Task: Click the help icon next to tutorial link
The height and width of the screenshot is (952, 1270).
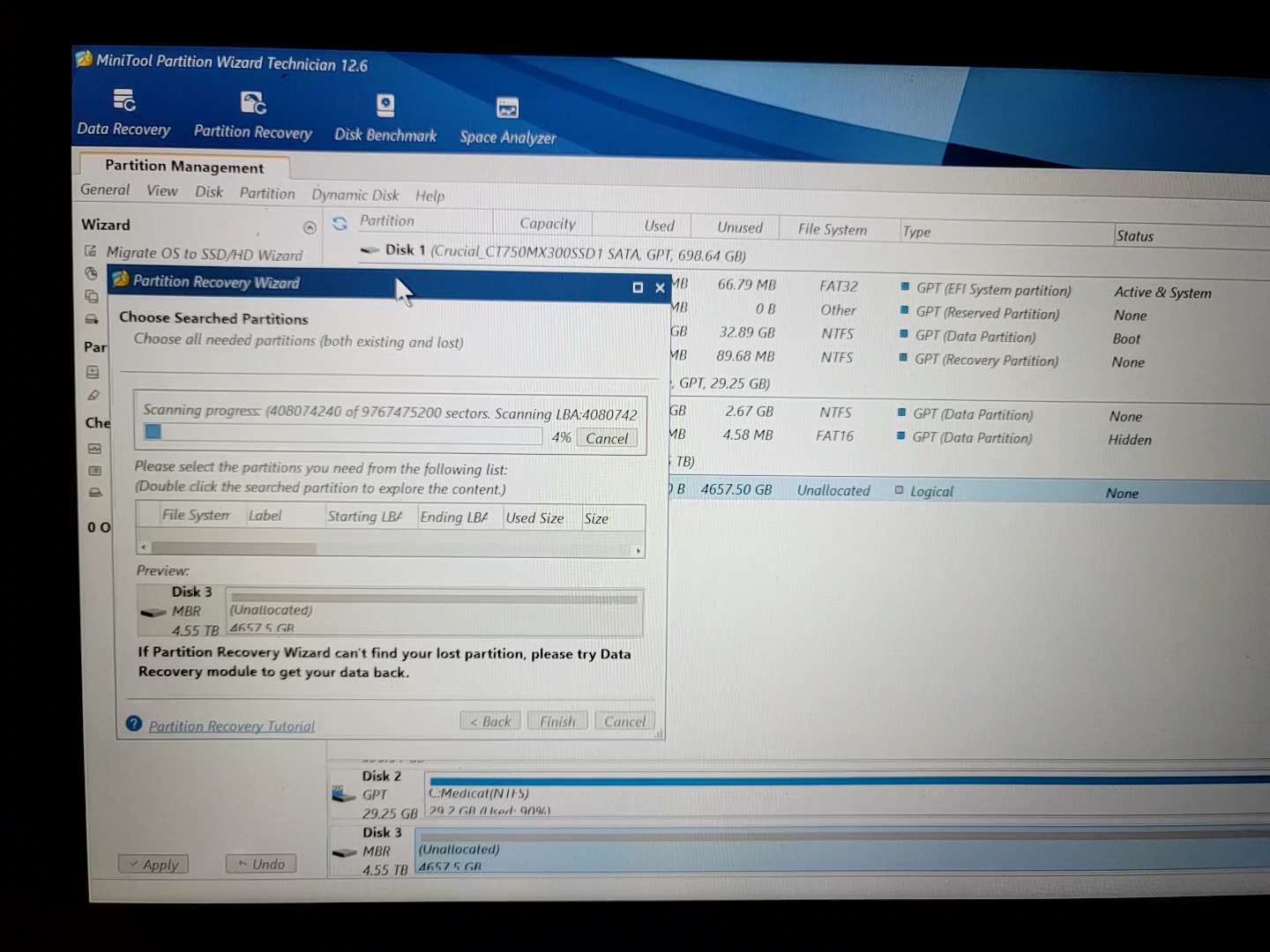Action: pos(134,724)
